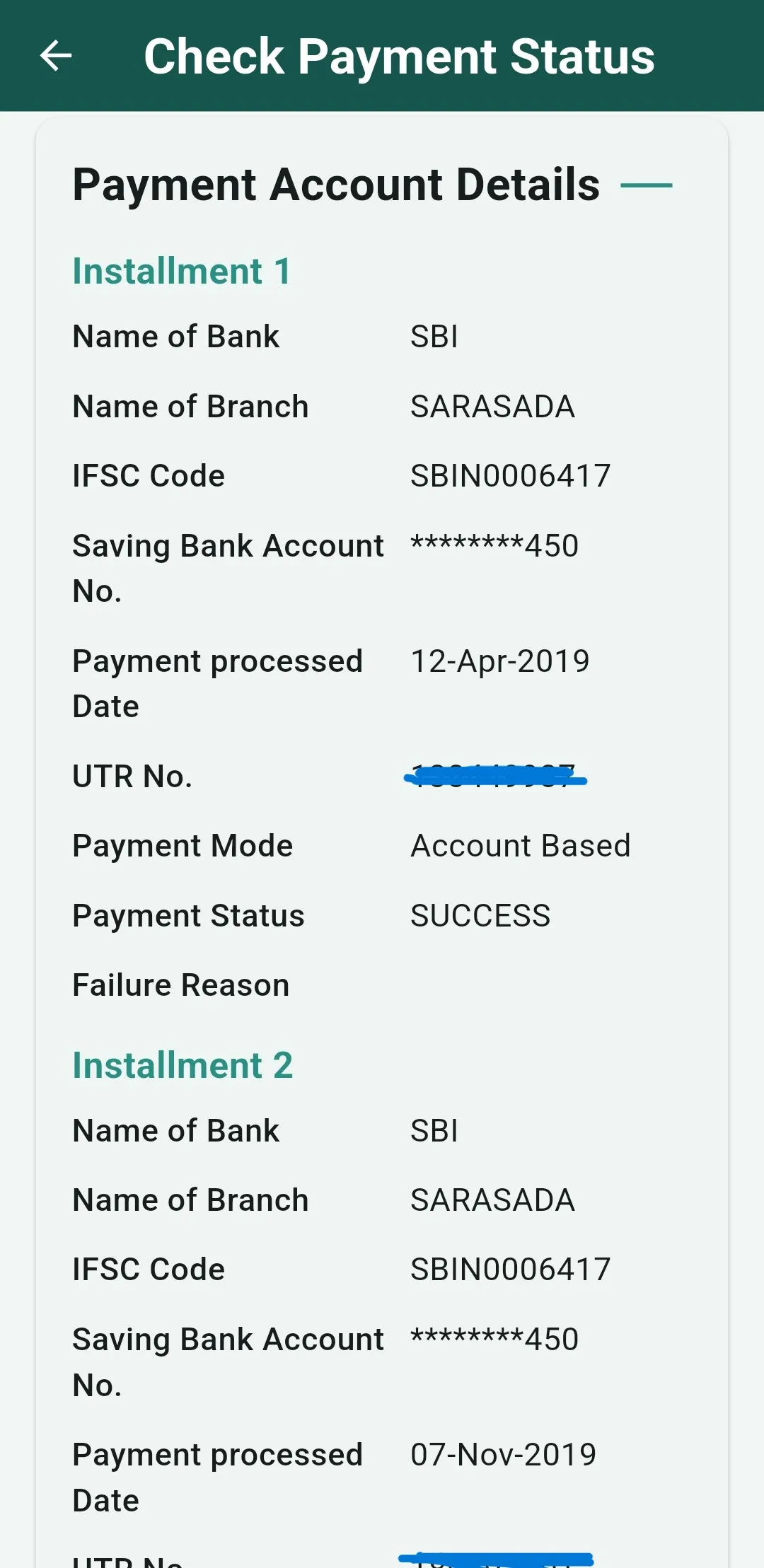
Task: Select Installment 2 IFSC Code value
Action: pos(510,1270)
